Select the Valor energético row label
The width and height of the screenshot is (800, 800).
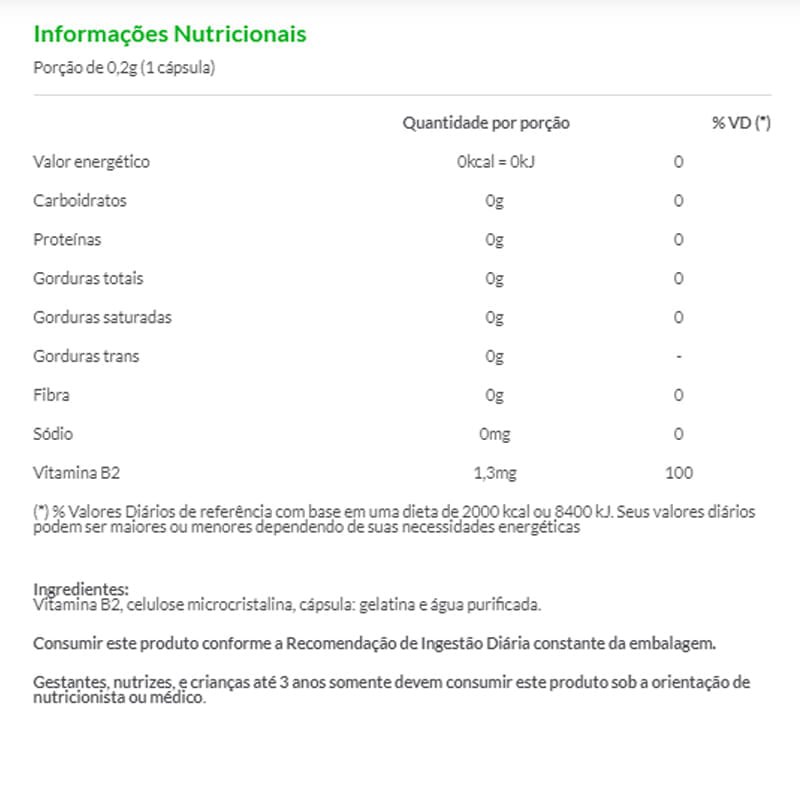pos(91,162)
